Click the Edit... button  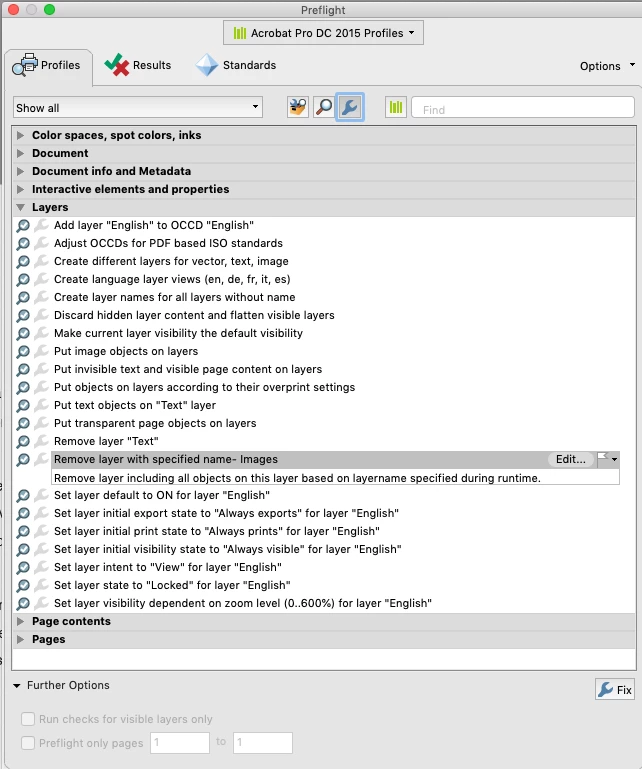point(570,459)
